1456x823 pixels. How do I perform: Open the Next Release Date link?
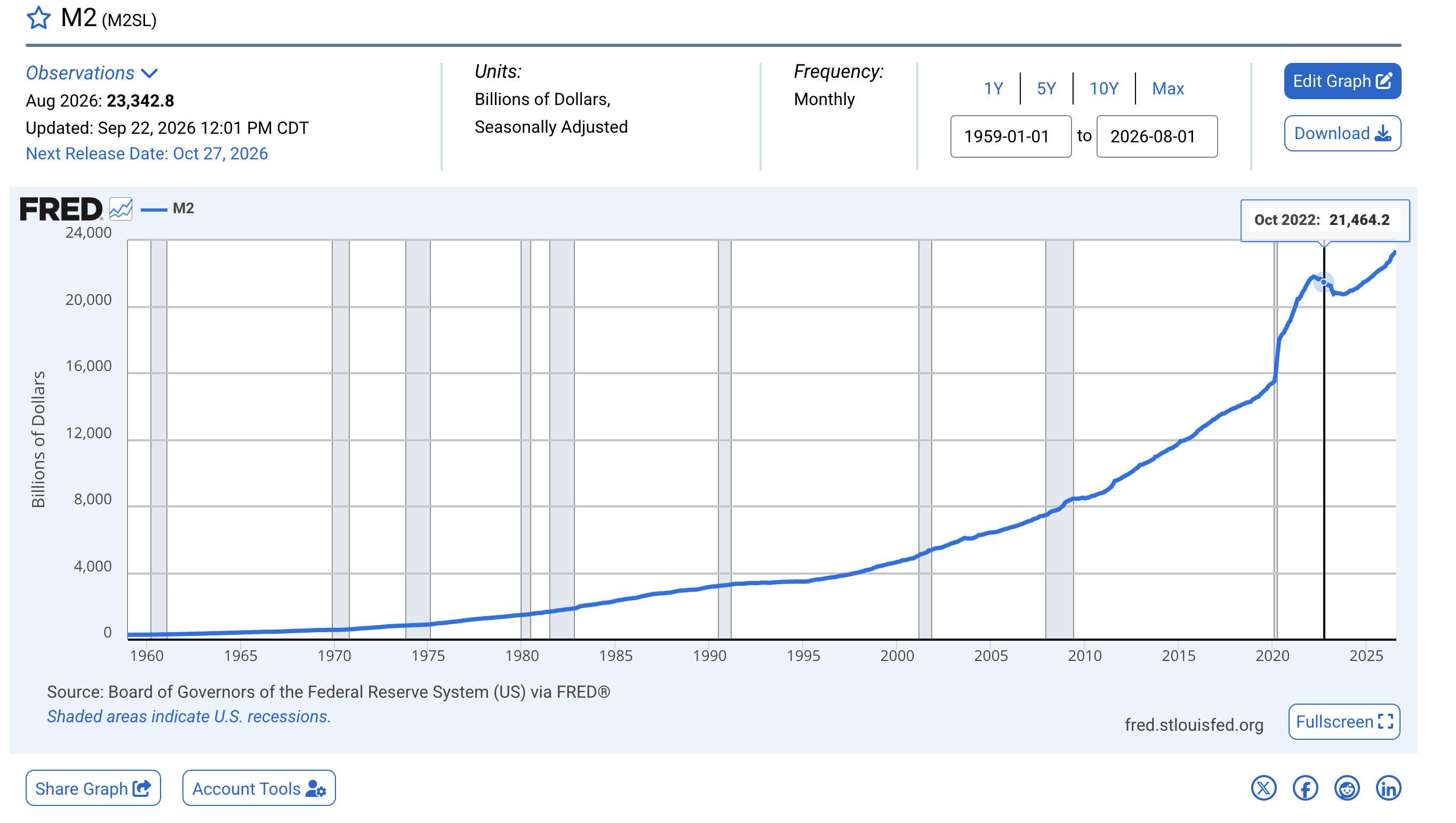pyautogui.click(x=147, y=154)
